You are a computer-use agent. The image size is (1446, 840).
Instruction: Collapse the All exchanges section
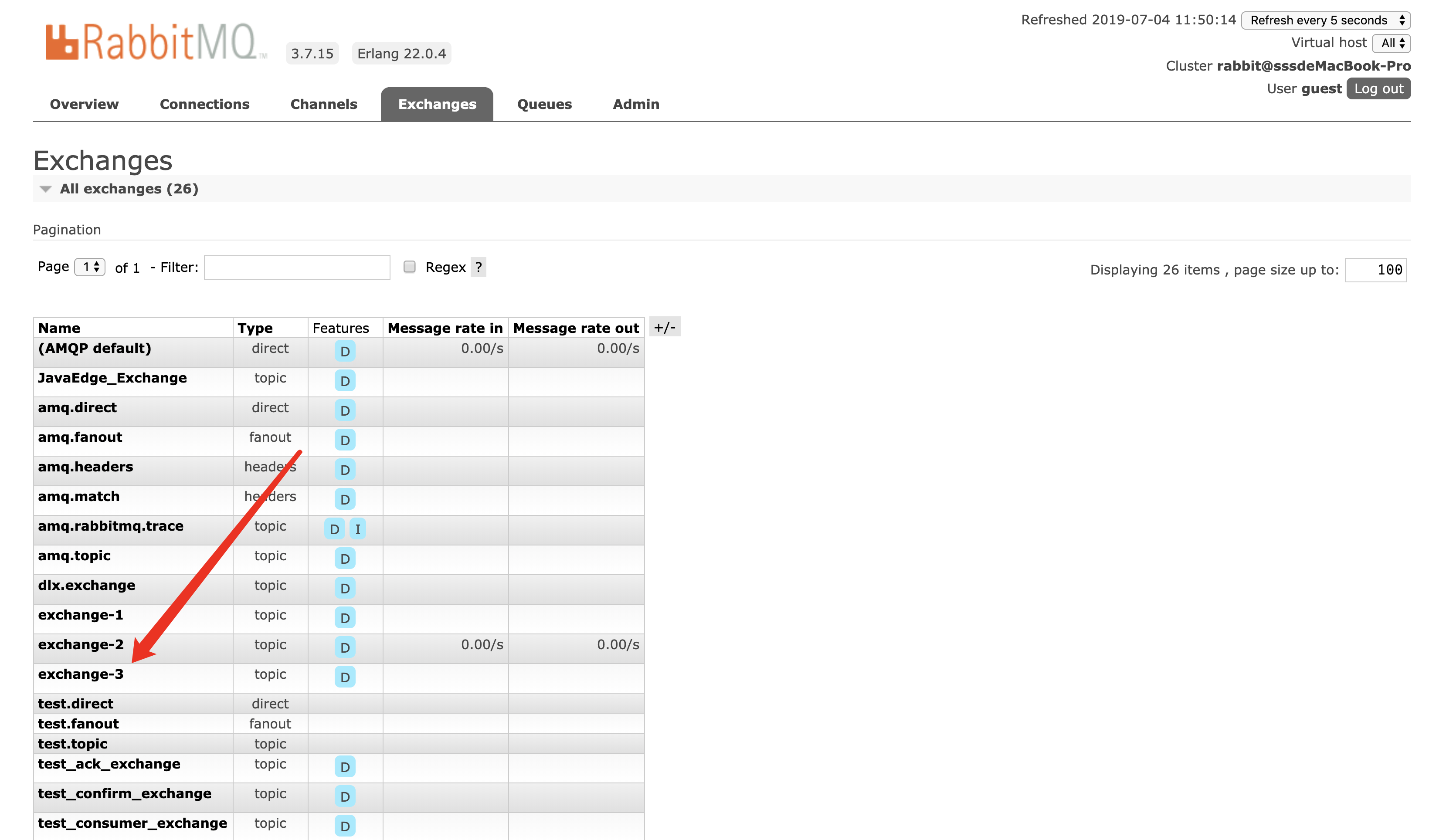[x=129, y=189]
